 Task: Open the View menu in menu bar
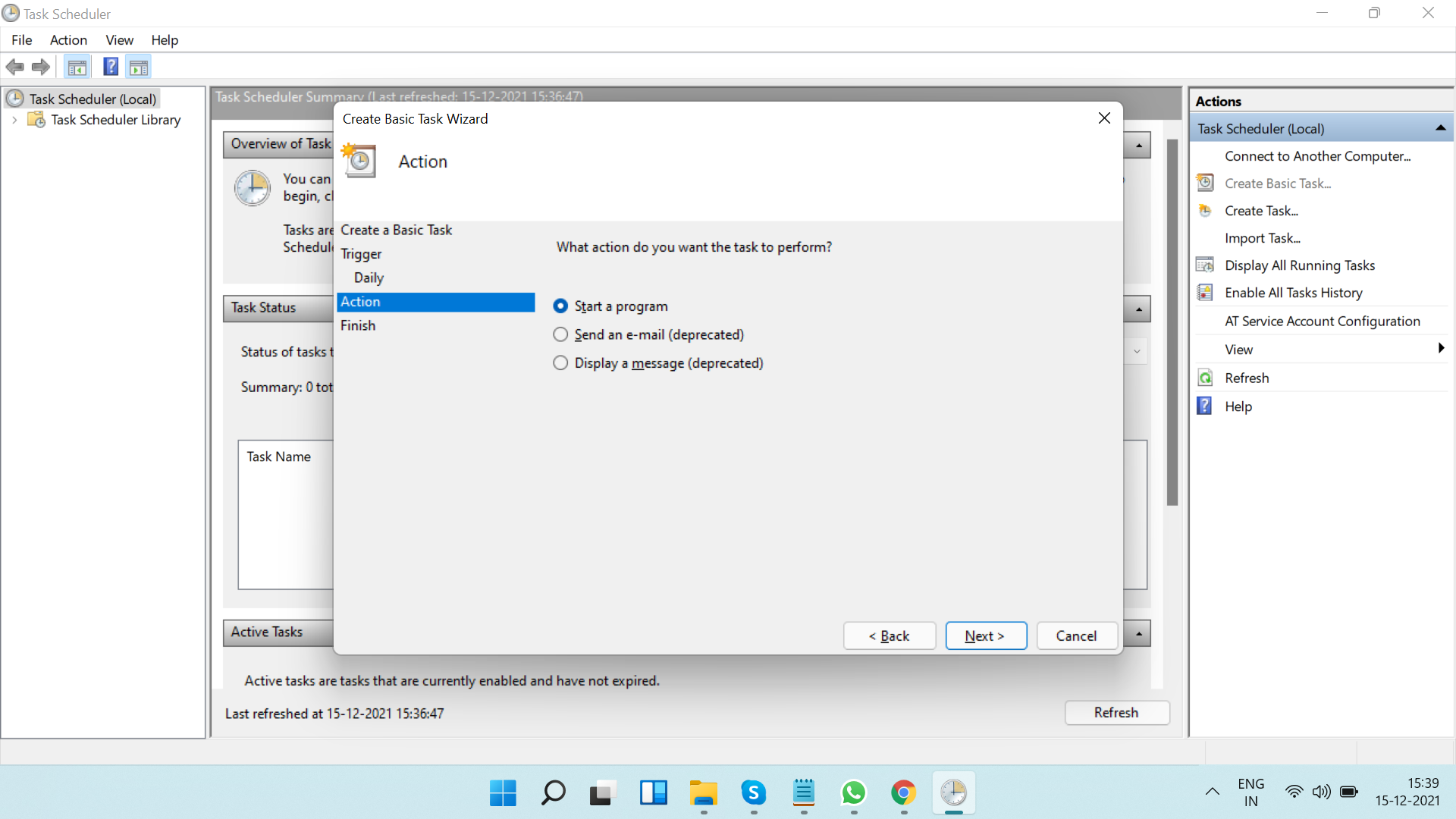click(x=119, y=40)
